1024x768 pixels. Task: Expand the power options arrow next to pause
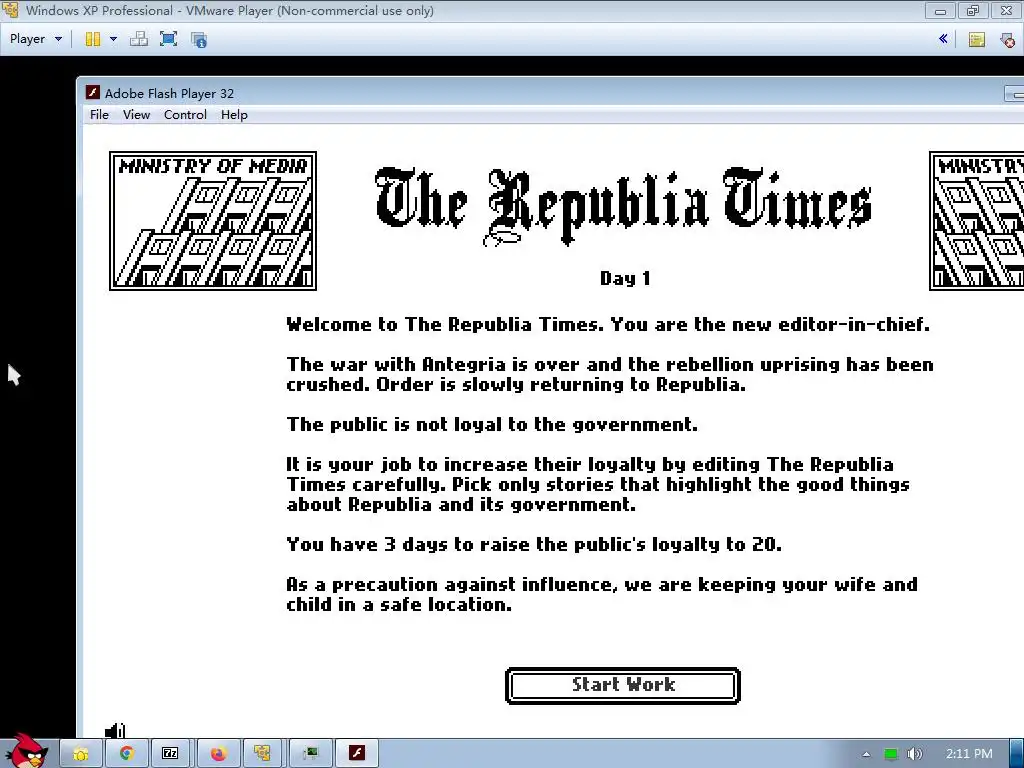click(x=113, y=39)
